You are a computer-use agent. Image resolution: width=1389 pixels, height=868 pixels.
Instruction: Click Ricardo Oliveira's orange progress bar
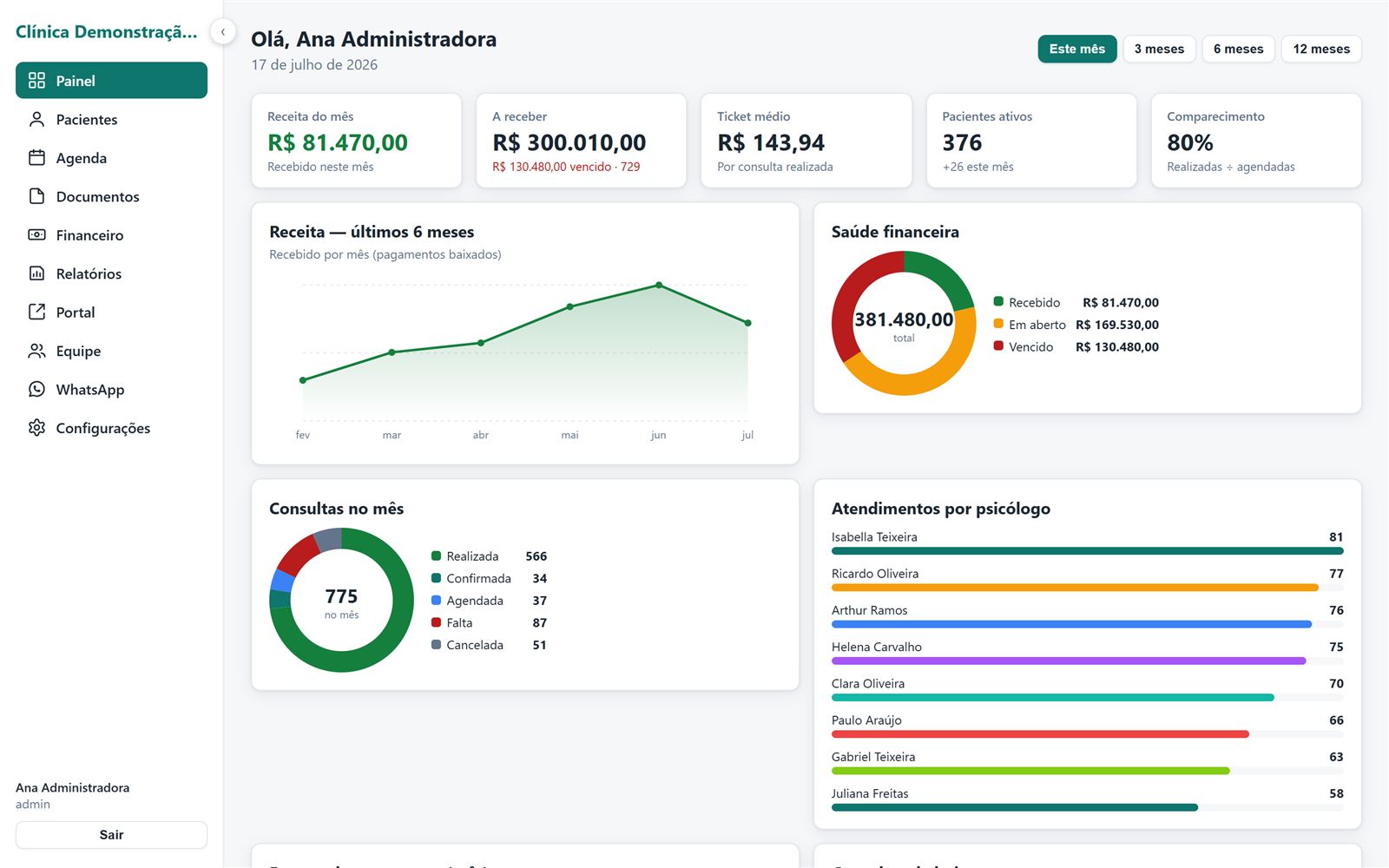coord(1075,588)
